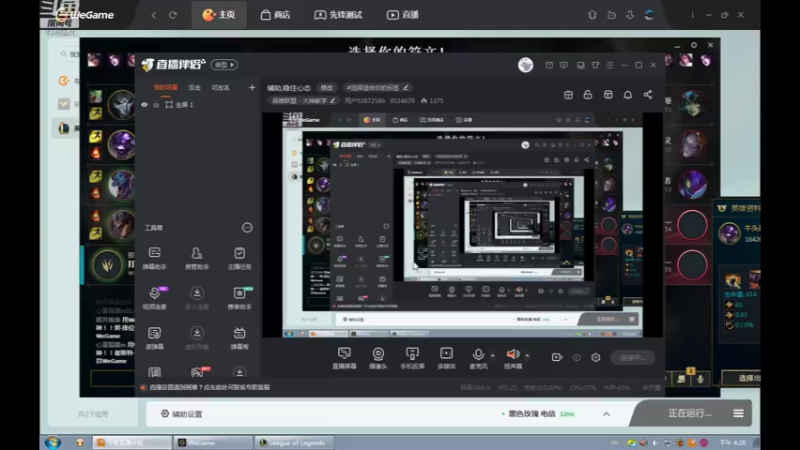Download the 多人连麦 tool

[197, 298]
